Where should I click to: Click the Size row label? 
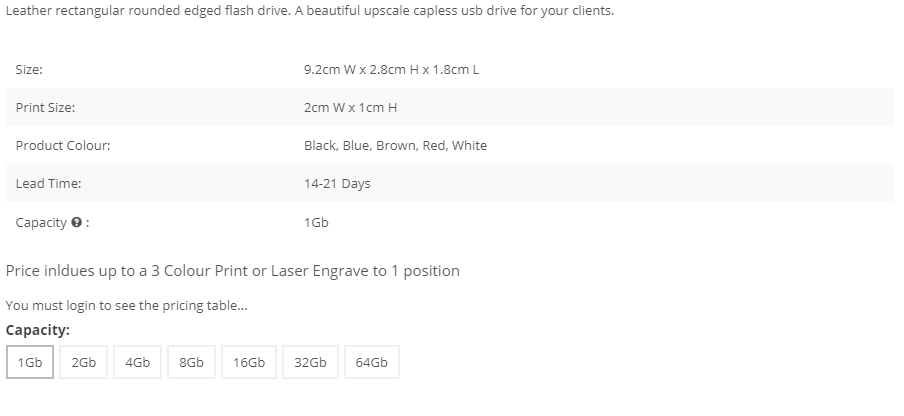tap(29, 70)
